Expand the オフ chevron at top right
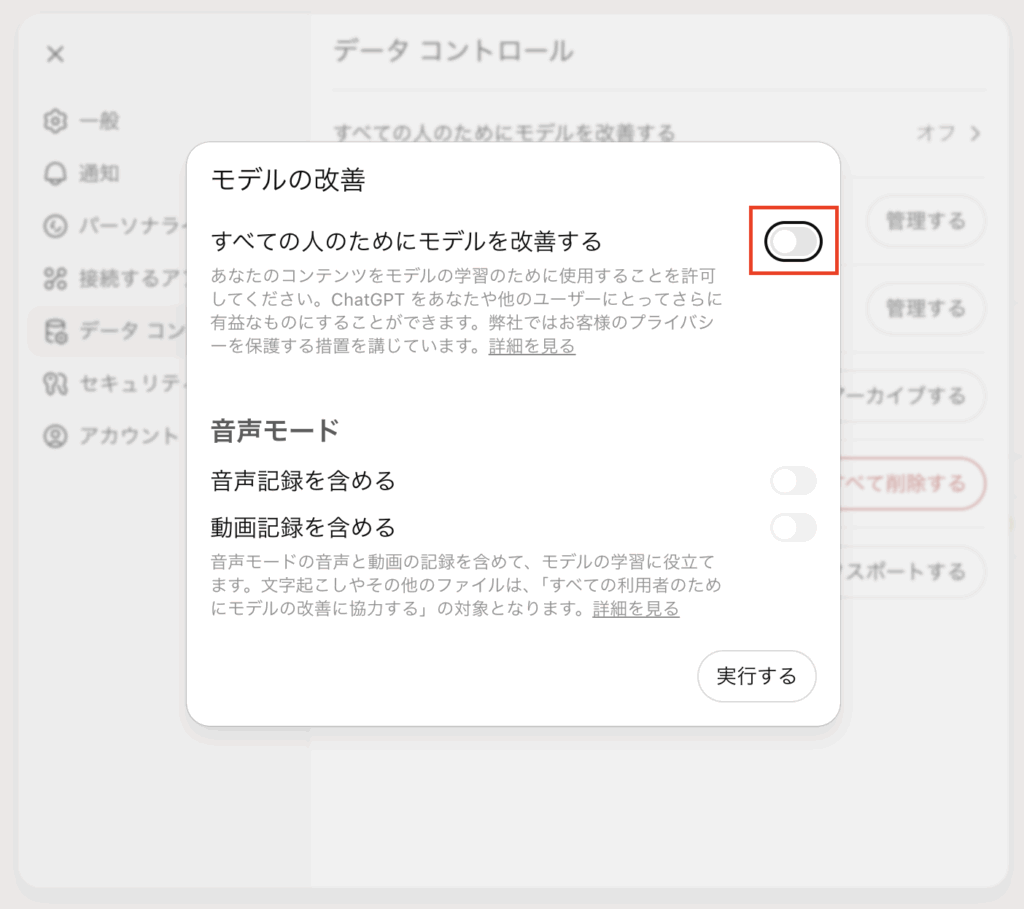Viewport: 1024px width, 909px height. click(x=974, y=133)
